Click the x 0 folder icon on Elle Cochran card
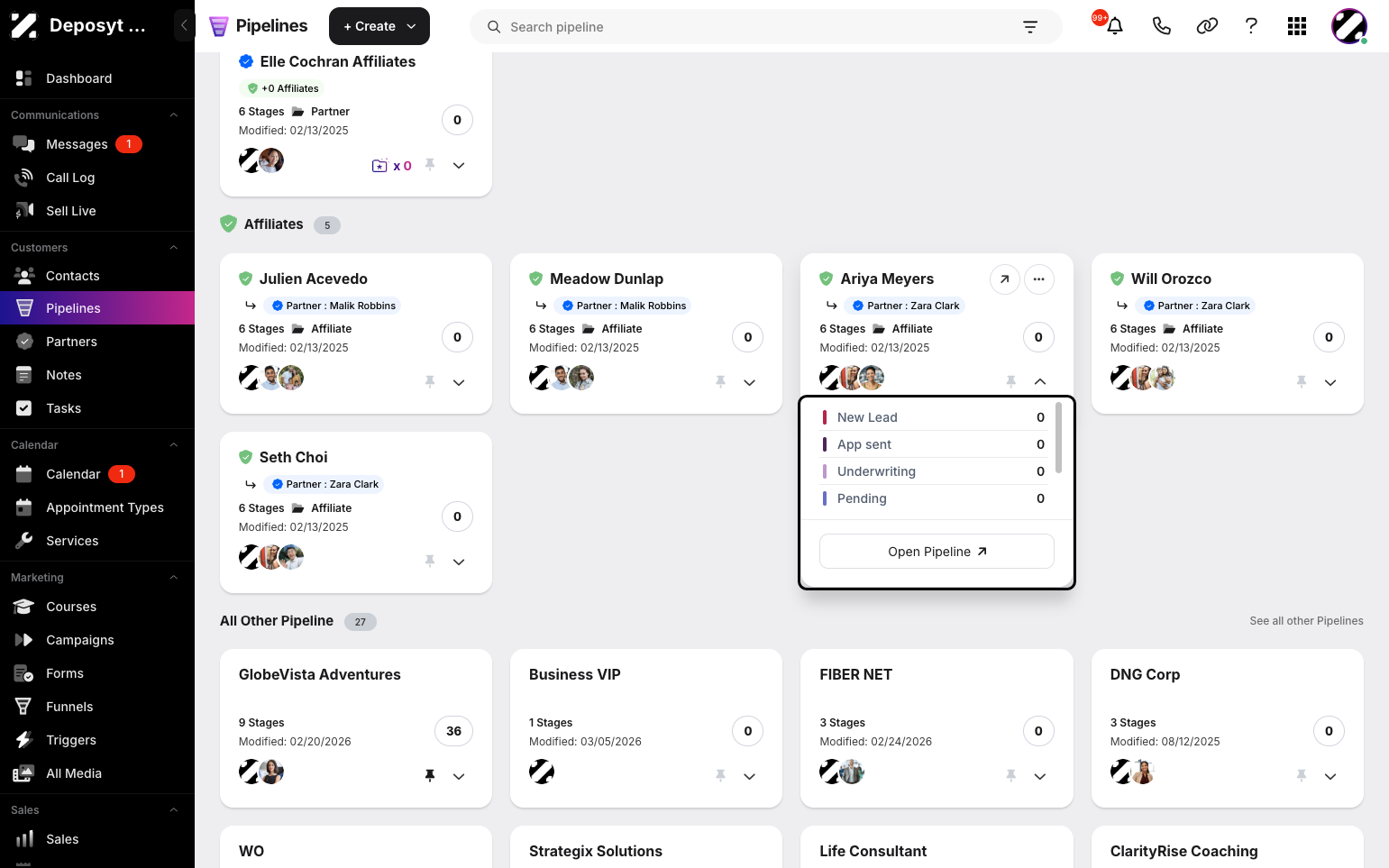Image resolution: width=1389 pixels, height=868 pixels. [391, 166]
